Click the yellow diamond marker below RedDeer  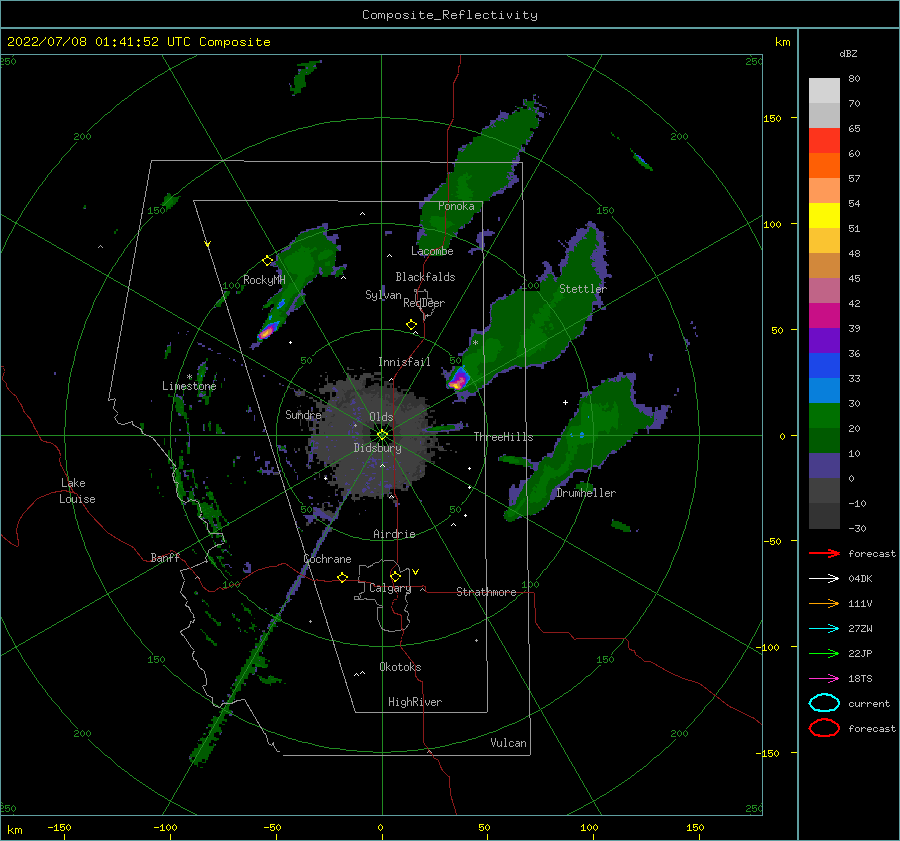(411, 325)
